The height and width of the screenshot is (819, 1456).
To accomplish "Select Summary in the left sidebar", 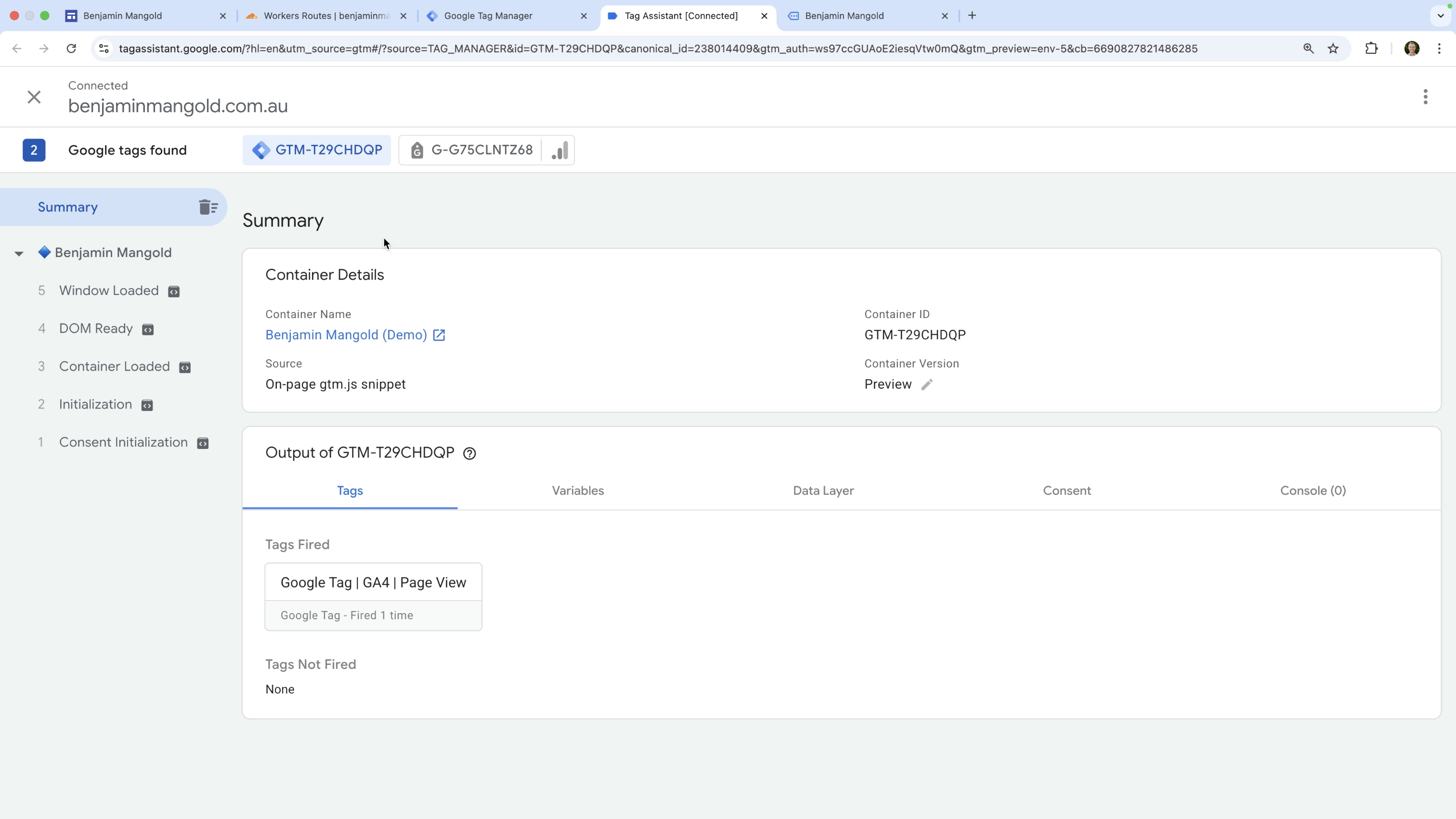I will [x=113, y=207].
